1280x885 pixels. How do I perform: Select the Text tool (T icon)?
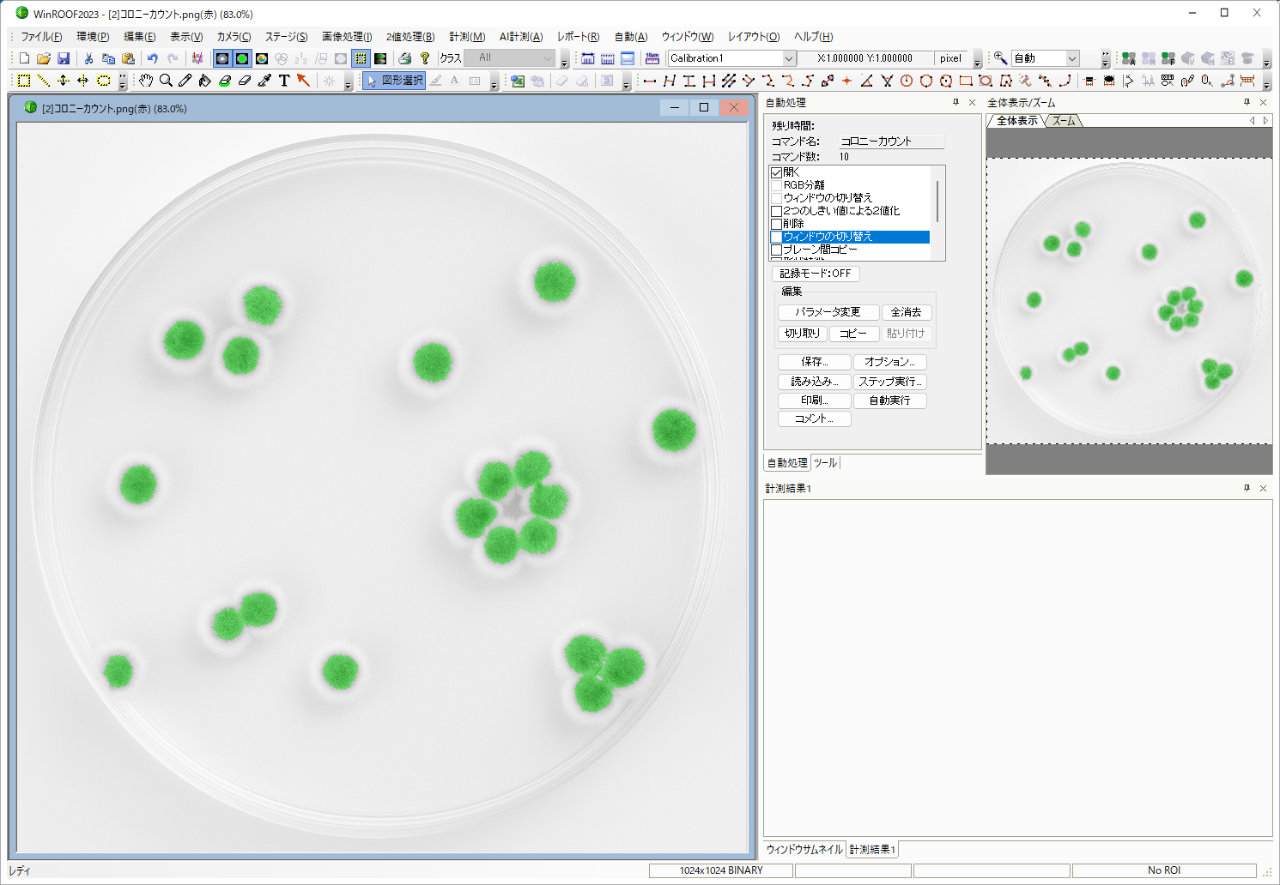click(284, 81)
